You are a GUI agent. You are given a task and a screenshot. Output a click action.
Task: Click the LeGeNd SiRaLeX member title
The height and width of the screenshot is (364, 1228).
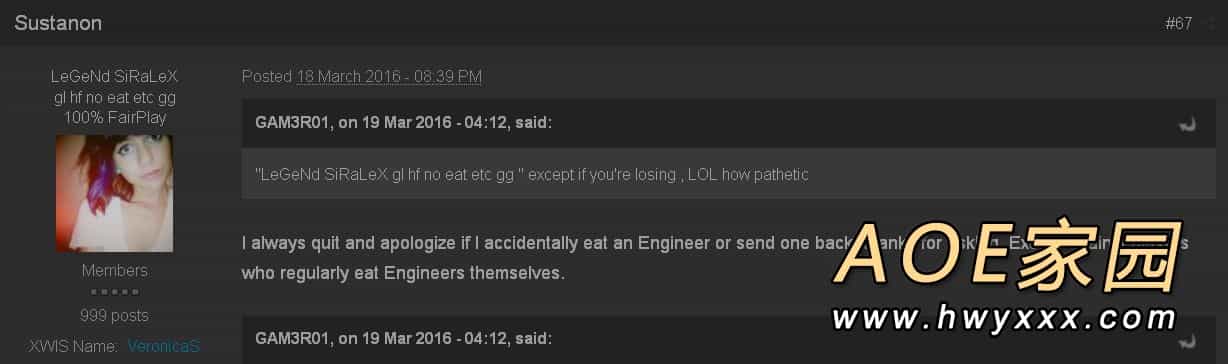pos(114,77)
